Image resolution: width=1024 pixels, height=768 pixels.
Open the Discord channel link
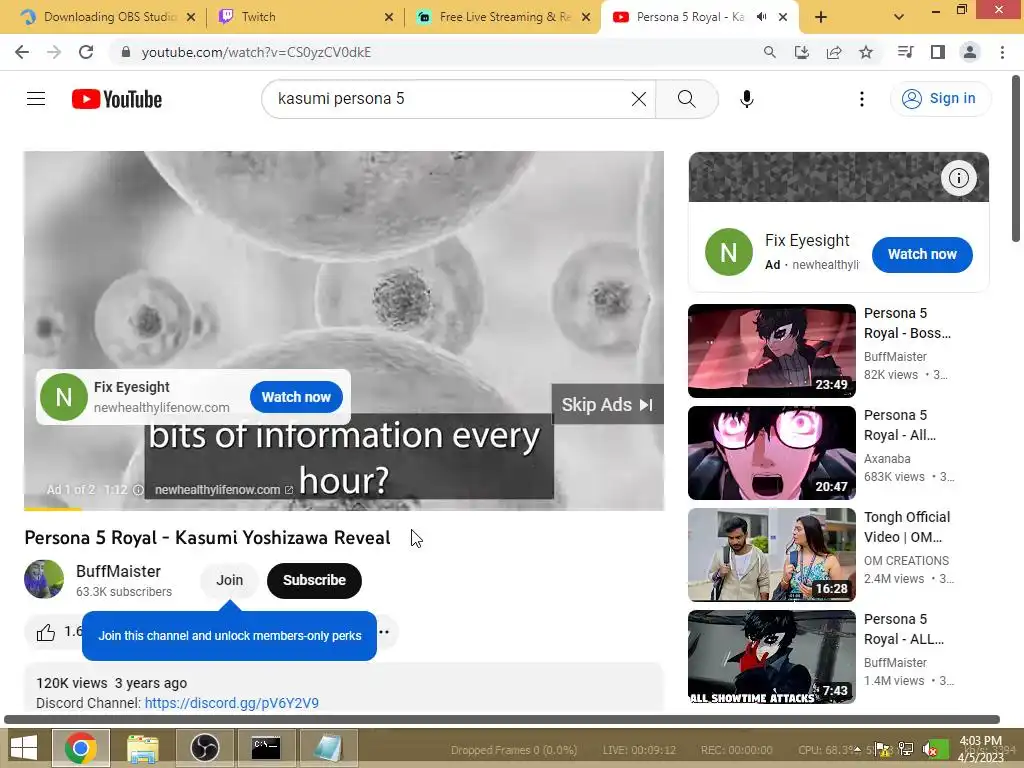point(232,703)
